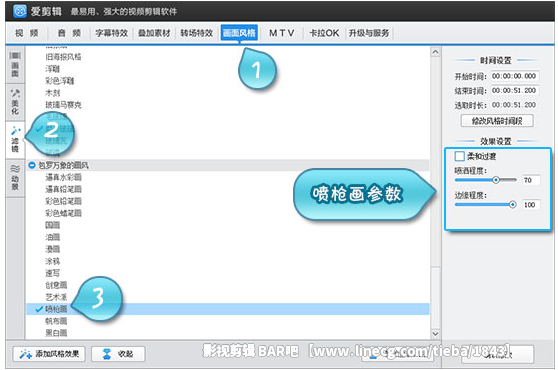Switch to the 卡拉OK tab

pos(324,33)
